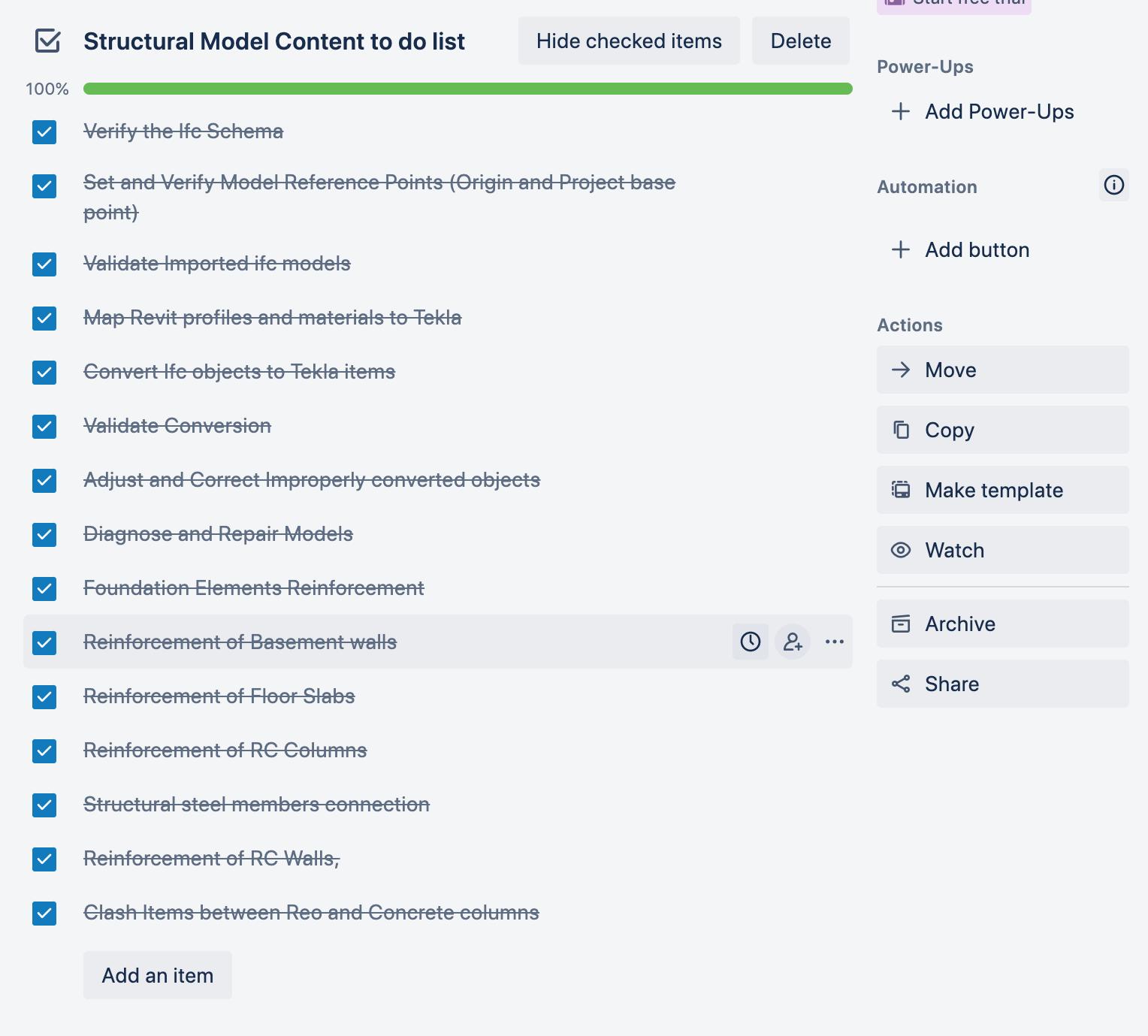Click the Archive action
1148x1036 pixels.
point(1002,624)
